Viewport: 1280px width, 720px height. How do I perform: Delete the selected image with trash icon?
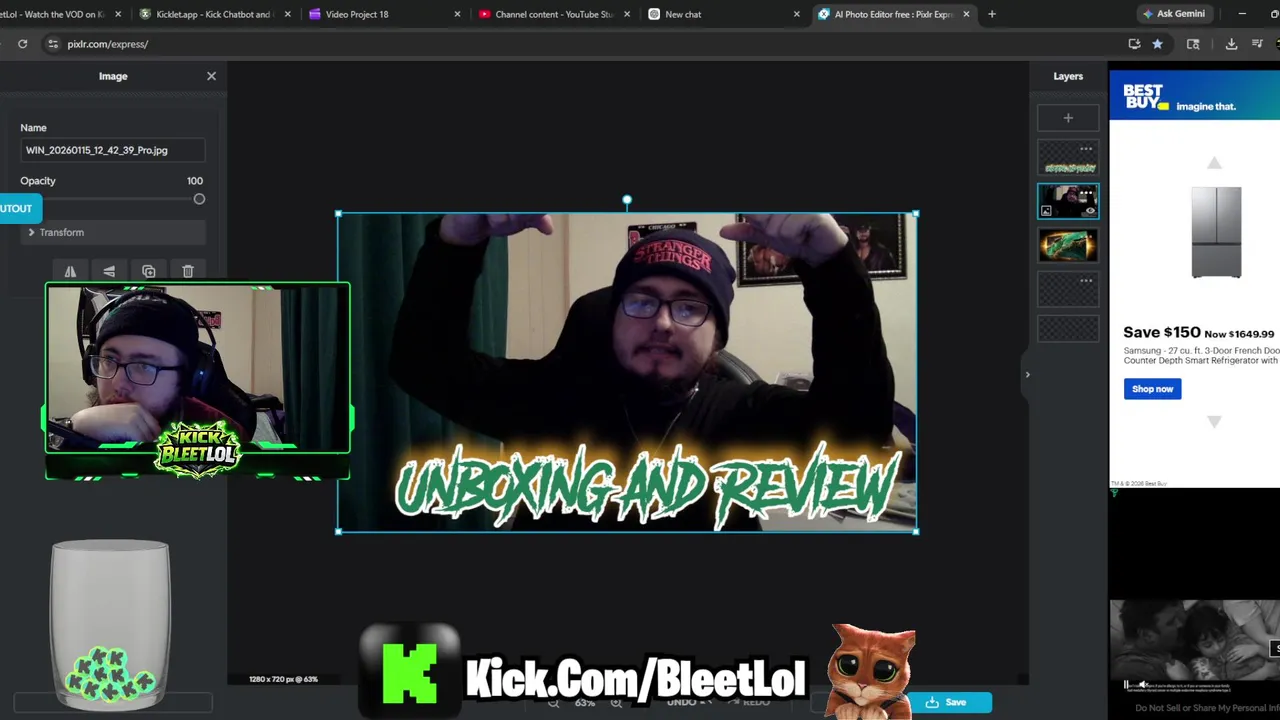point(187,271)
